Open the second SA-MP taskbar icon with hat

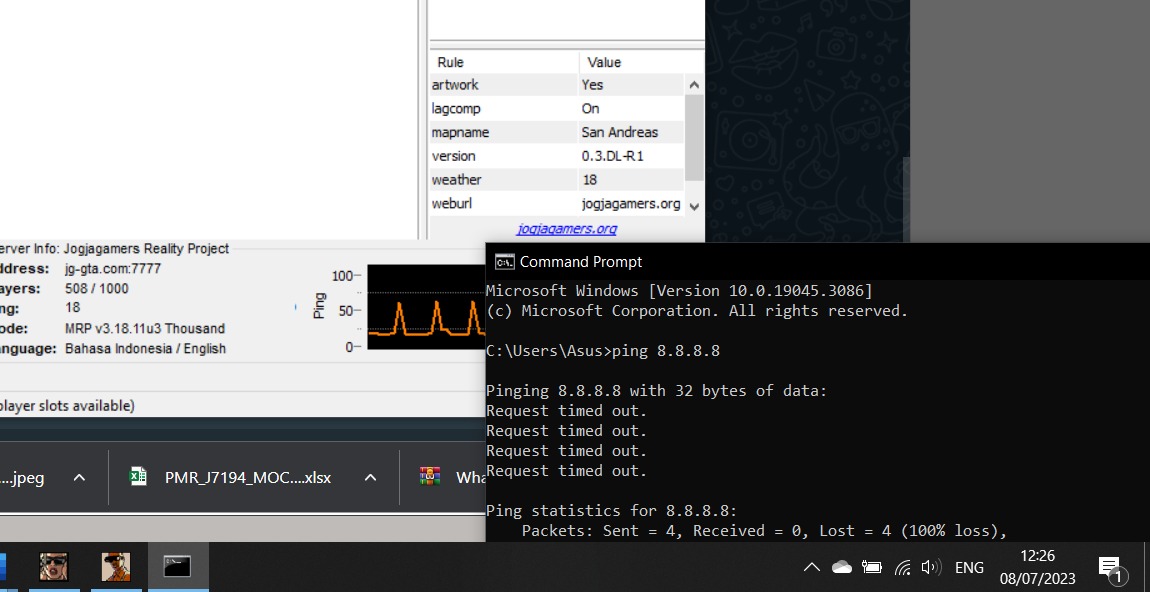click(116, 566)
